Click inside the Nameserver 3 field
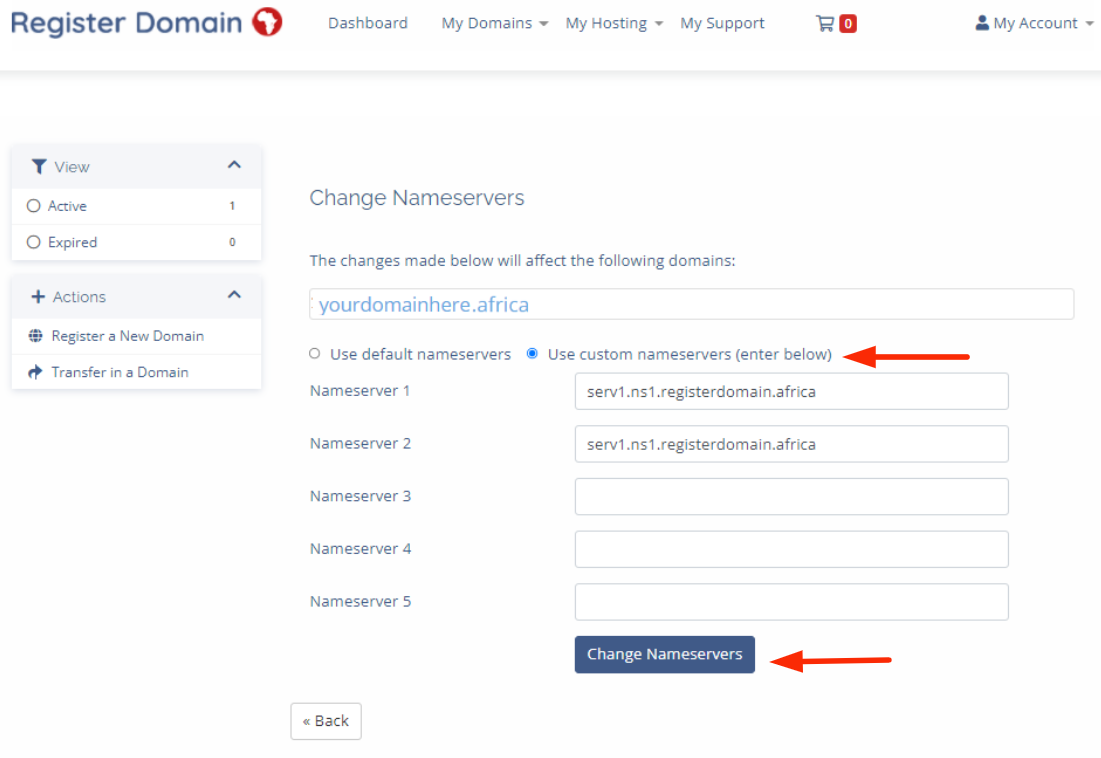The width and height of the screenshot is (1101, 758). [791, 496]
